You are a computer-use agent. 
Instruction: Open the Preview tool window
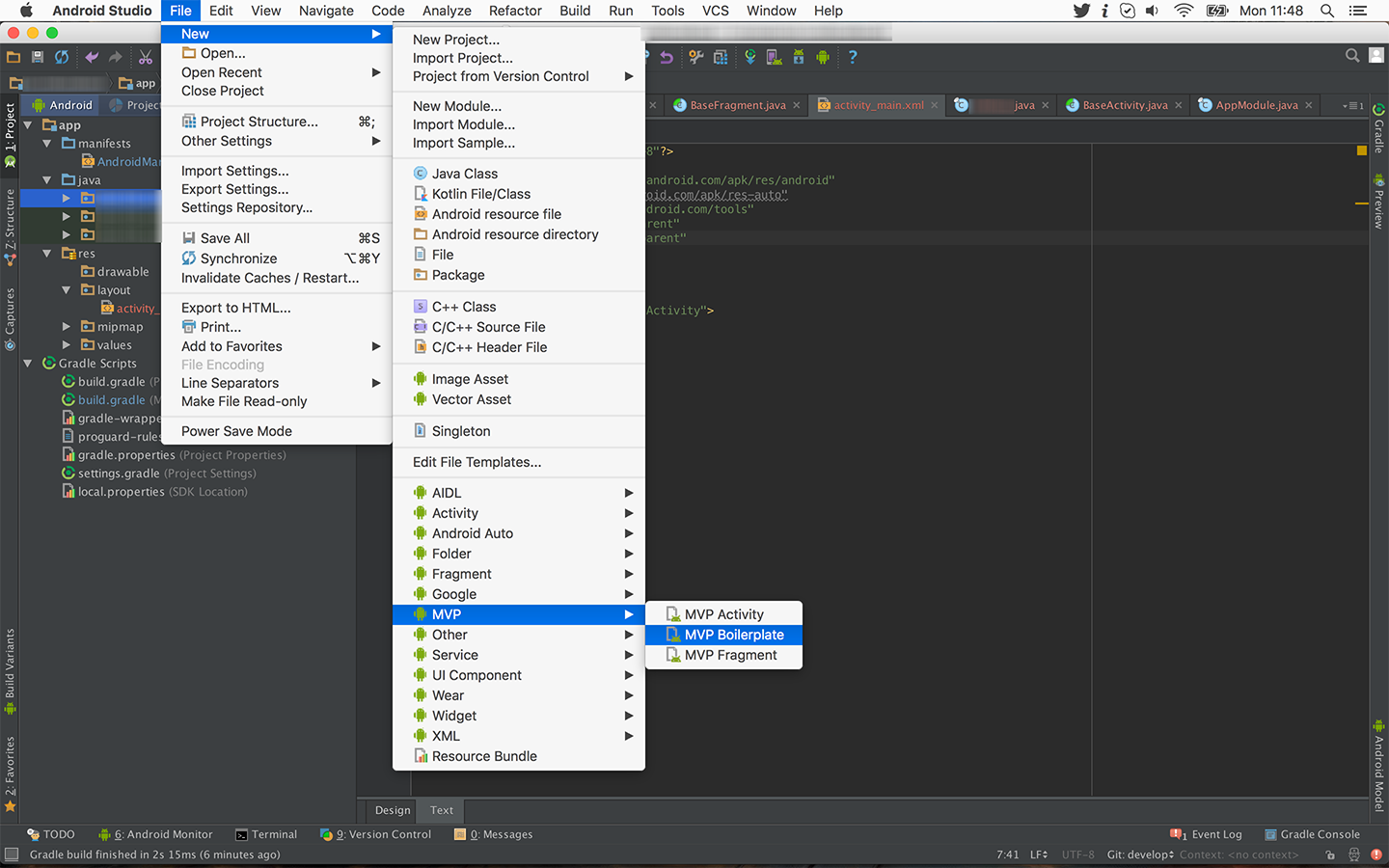1378,201
